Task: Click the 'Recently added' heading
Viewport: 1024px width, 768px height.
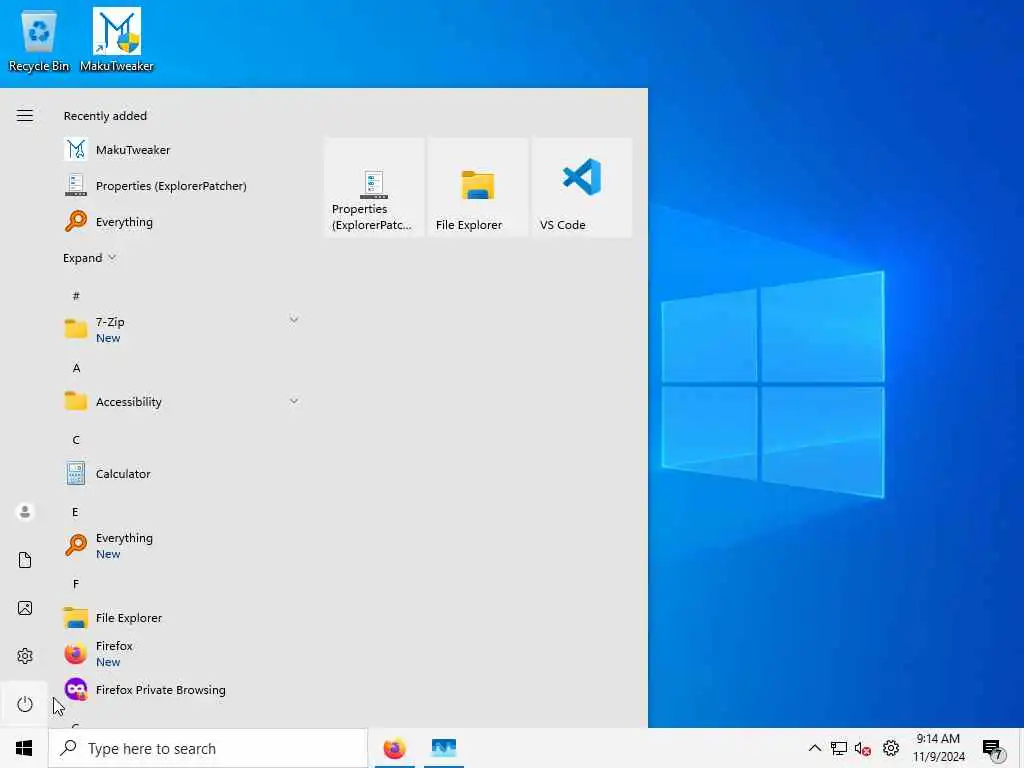Action: (105, 116)
